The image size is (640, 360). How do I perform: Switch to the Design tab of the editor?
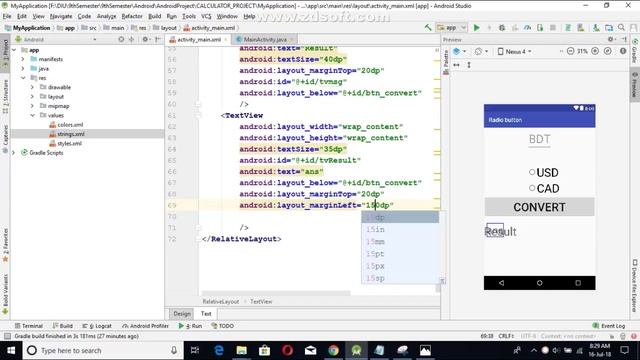(182, 313)
